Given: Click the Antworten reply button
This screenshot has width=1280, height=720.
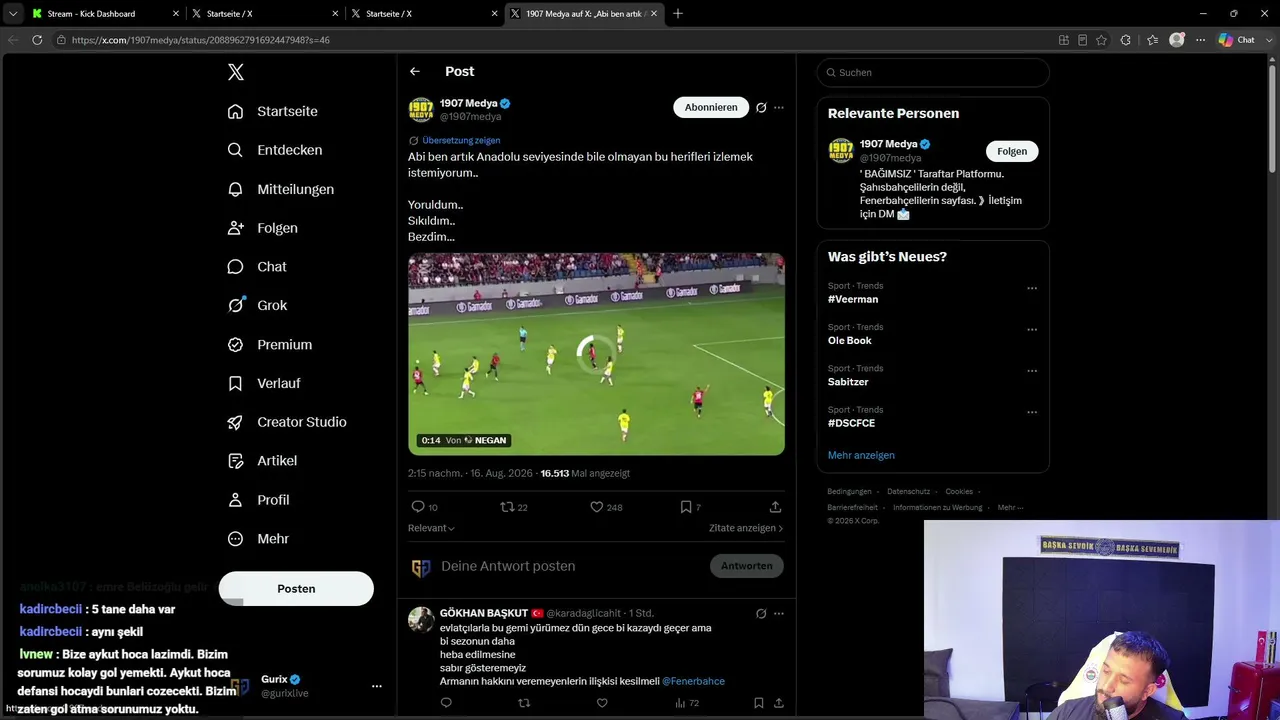Looking at the screenshot, I should point(747,566).
